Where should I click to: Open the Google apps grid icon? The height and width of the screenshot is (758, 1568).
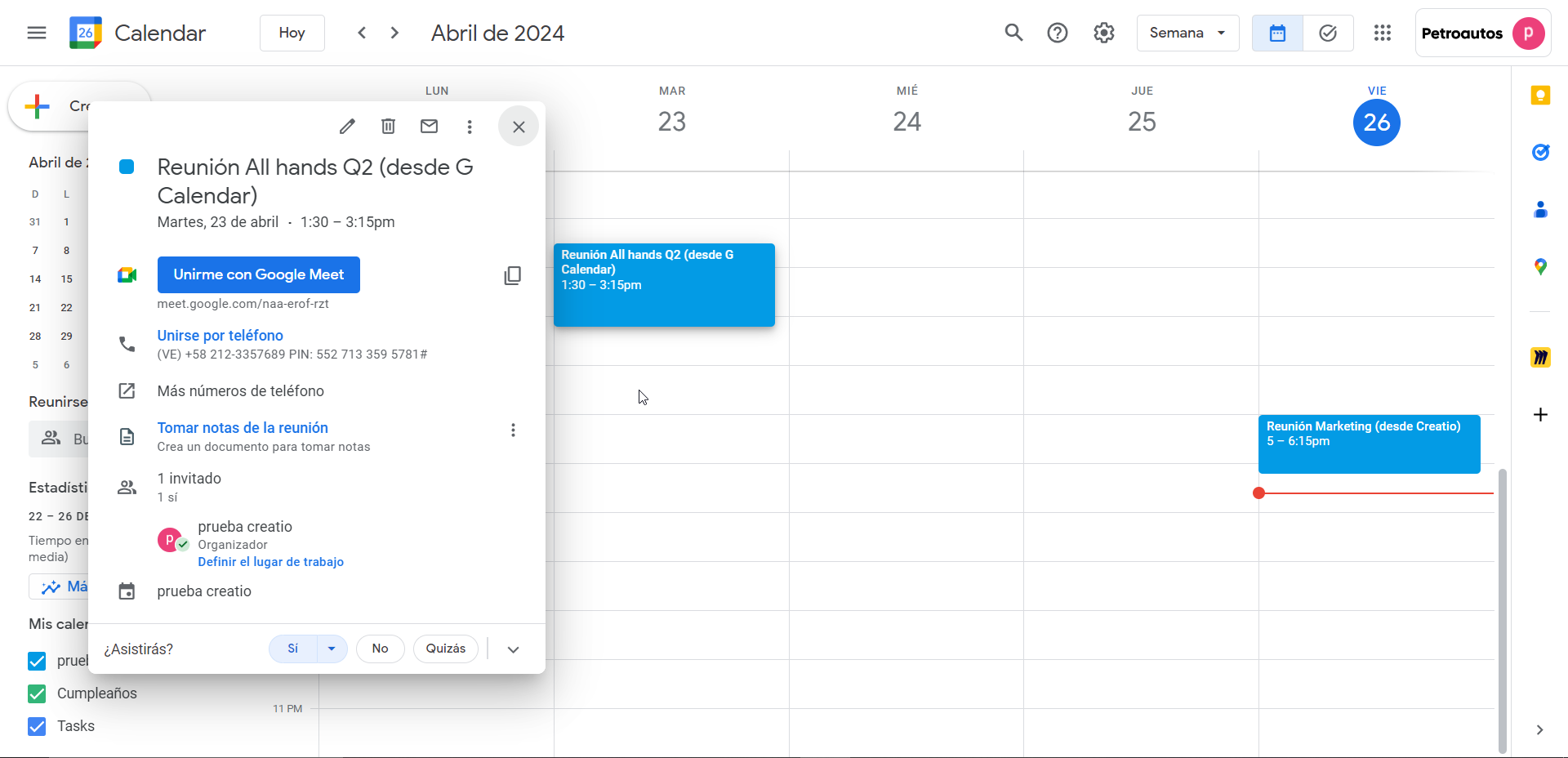(x=1382, y=33)
